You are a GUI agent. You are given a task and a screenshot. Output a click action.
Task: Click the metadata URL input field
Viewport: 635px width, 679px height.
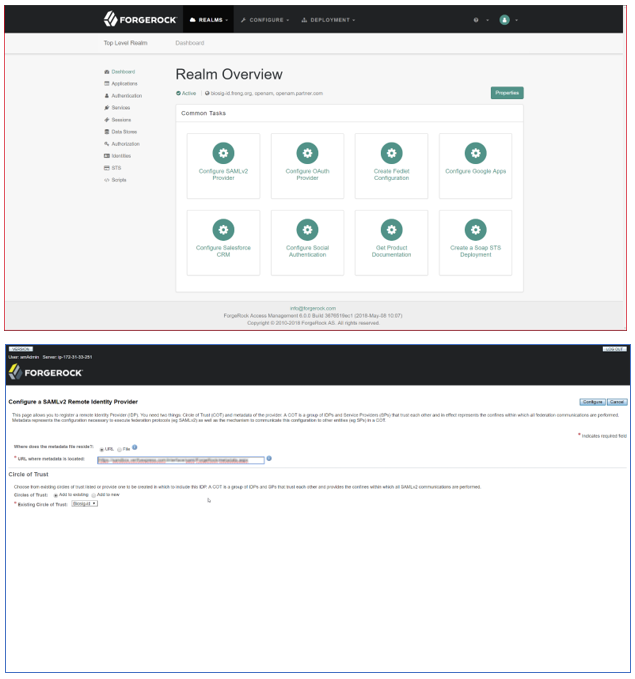(181, 460)
